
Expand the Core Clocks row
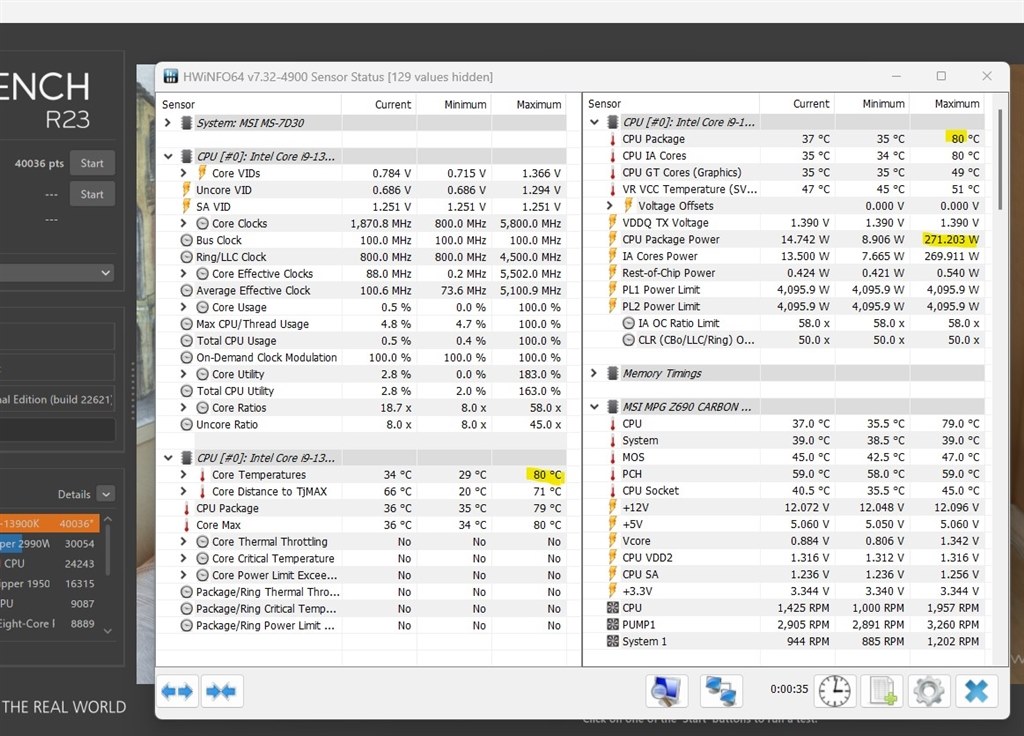click(184, 223)
